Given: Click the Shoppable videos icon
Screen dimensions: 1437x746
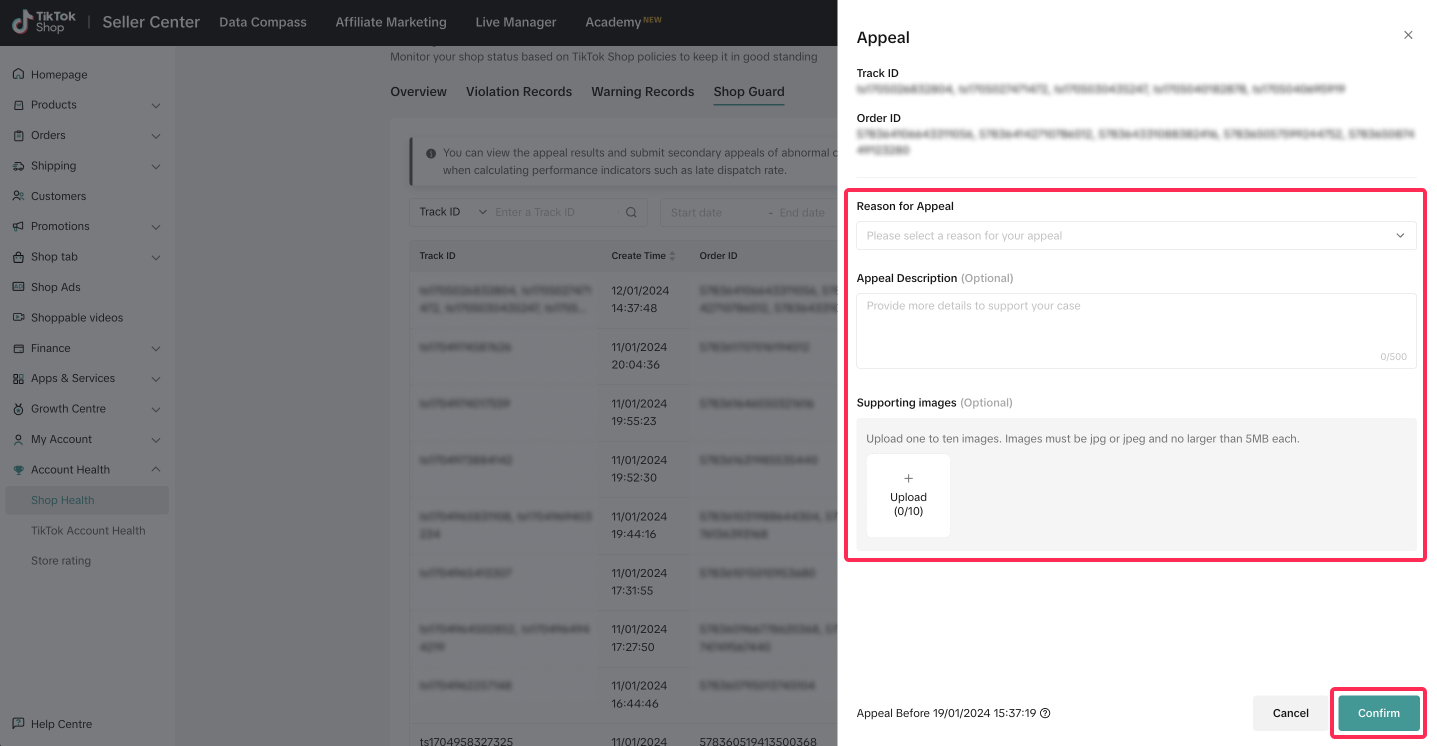Looking at the screenshot, I should tap(18, 318).
